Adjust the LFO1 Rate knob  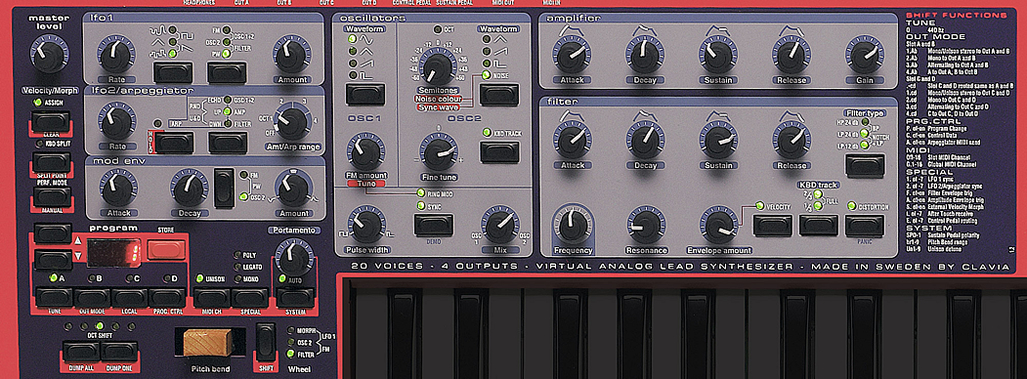(x=115, y=54)
